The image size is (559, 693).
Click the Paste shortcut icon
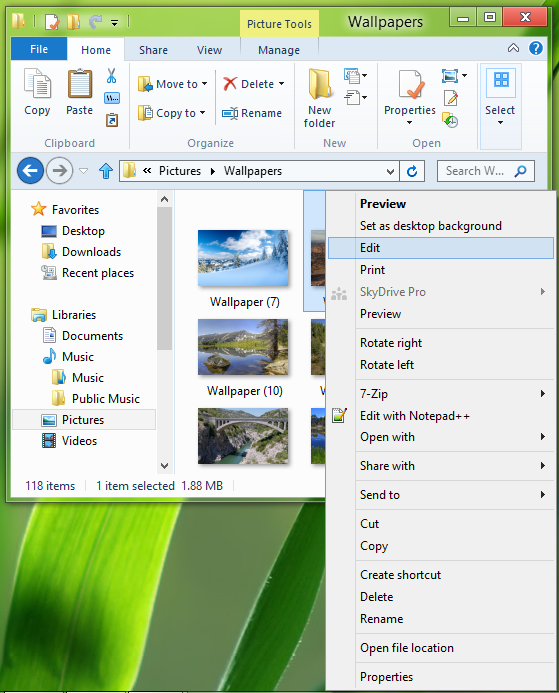112,120
